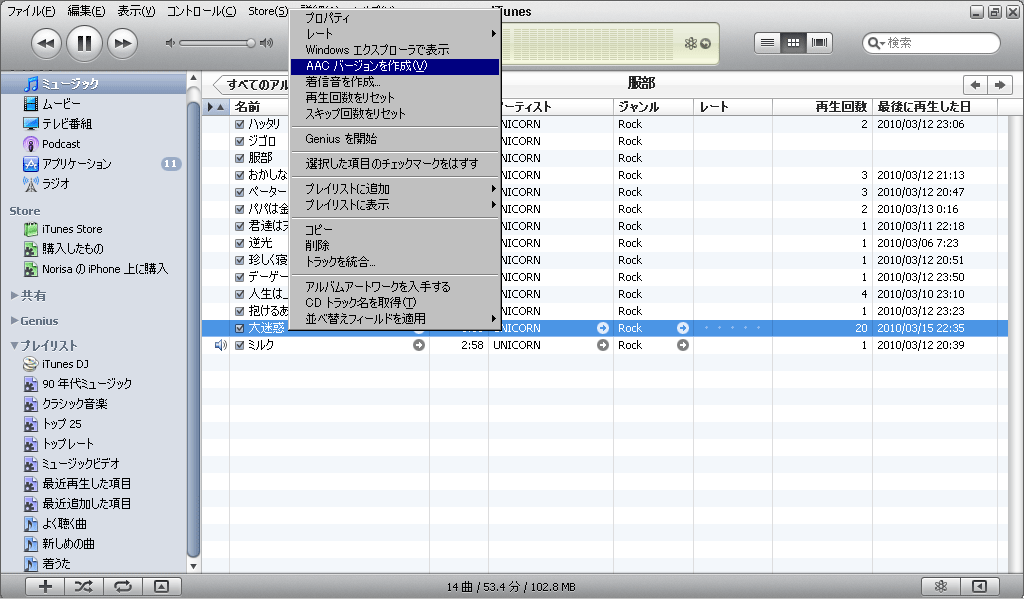1024x600 pixels.
Task: Switch to Cover Flow view icon
Action: click(819, 43)
